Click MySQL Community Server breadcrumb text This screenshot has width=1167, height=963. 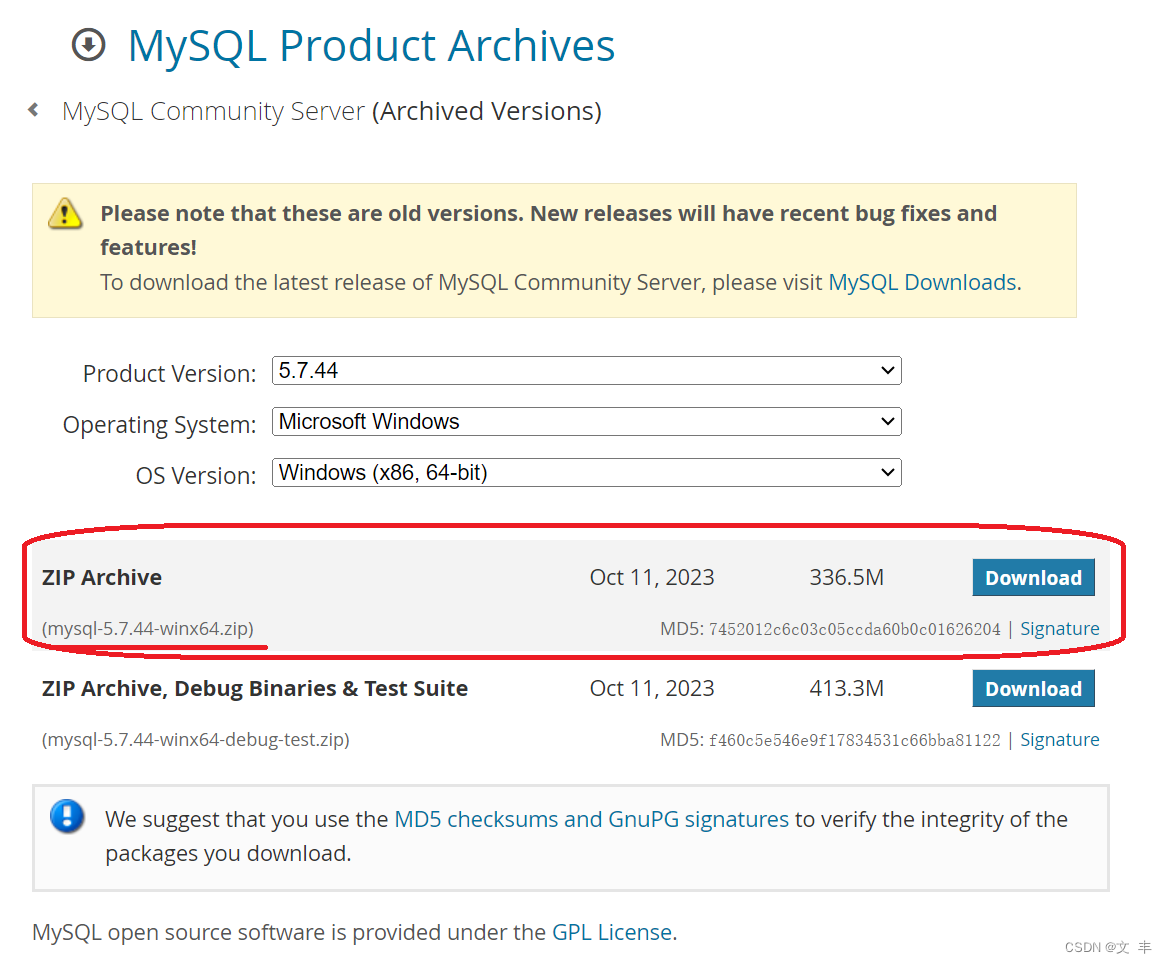tap(213, 111)
